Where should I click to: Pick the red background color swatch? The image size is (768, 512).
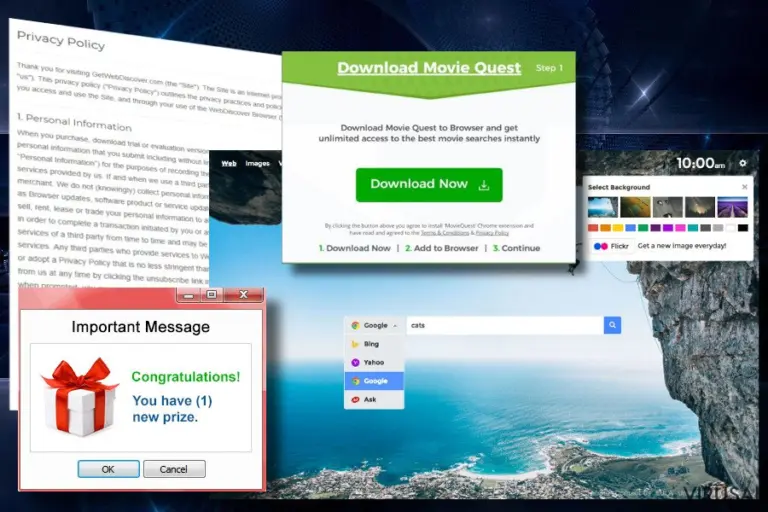(593, 228)
